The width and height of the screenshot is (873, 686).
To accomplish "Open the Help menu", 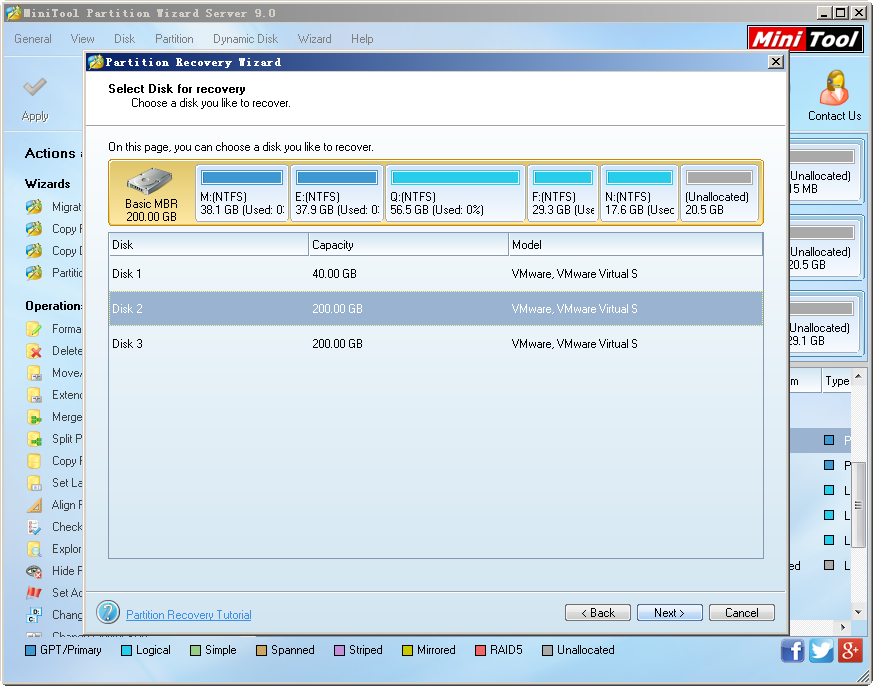I will click(362, 39).
